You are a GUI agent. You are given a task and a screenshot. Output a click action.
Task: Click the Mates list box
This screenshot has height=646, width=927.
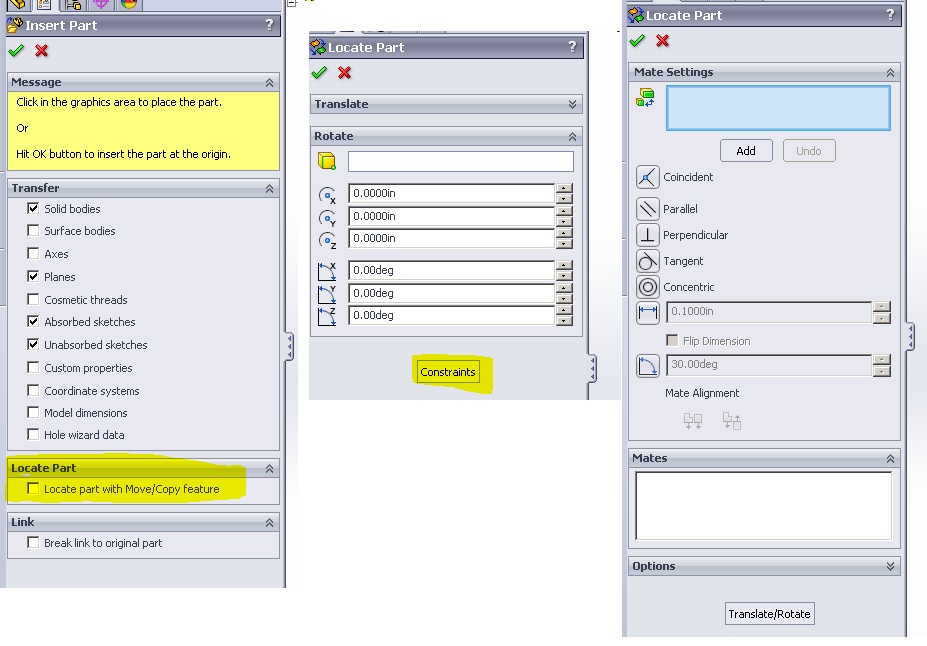click(763, 505)
